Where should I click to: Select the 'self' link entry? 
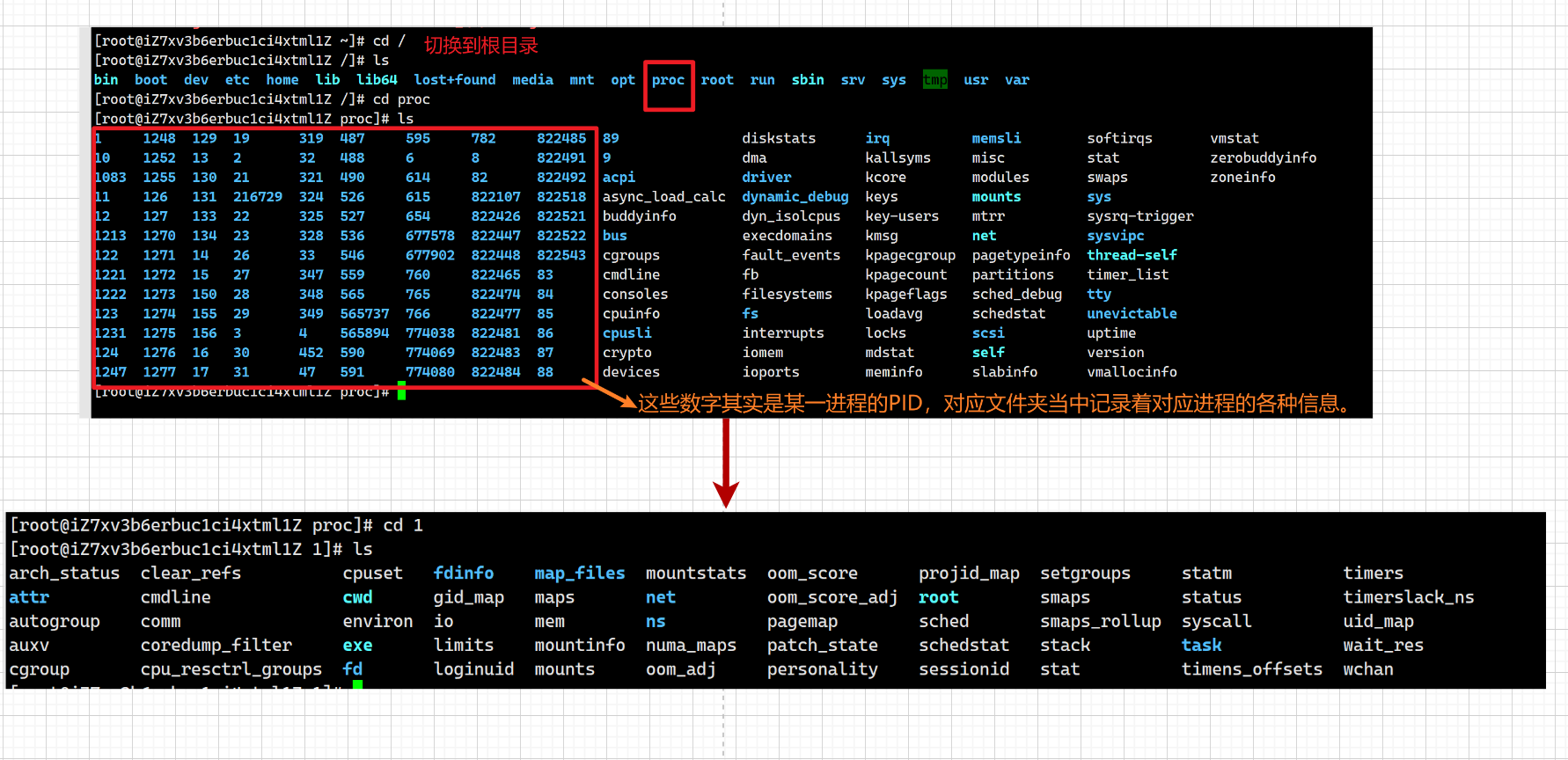click(x=988, y=353)
